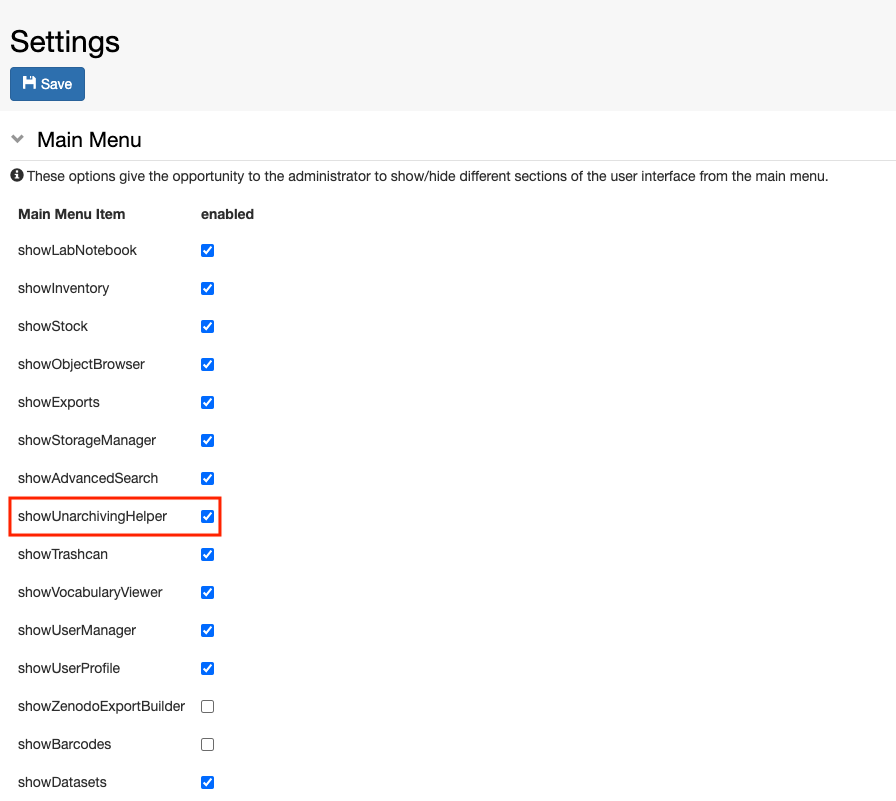Click the info icon beside the description
Image resolution: width=896 pixels, height=801 pixels.
click(17, 175)
